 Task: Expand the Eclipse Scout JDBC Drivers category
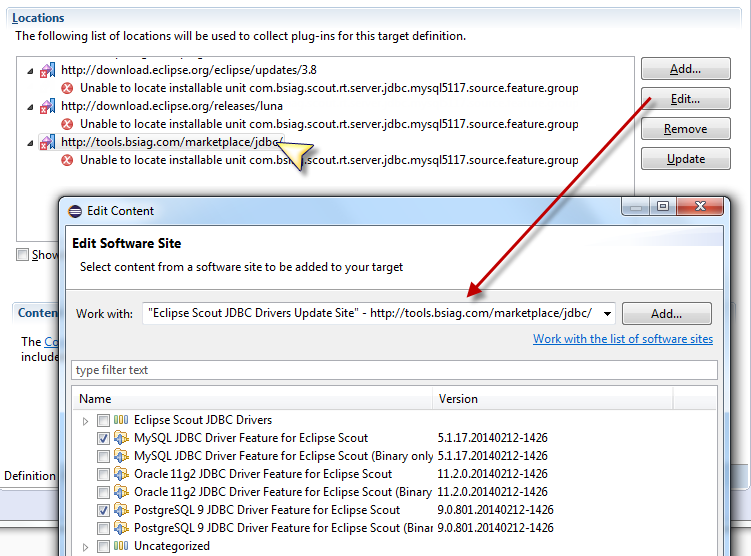pyautogui.click(x=85, y=421)
